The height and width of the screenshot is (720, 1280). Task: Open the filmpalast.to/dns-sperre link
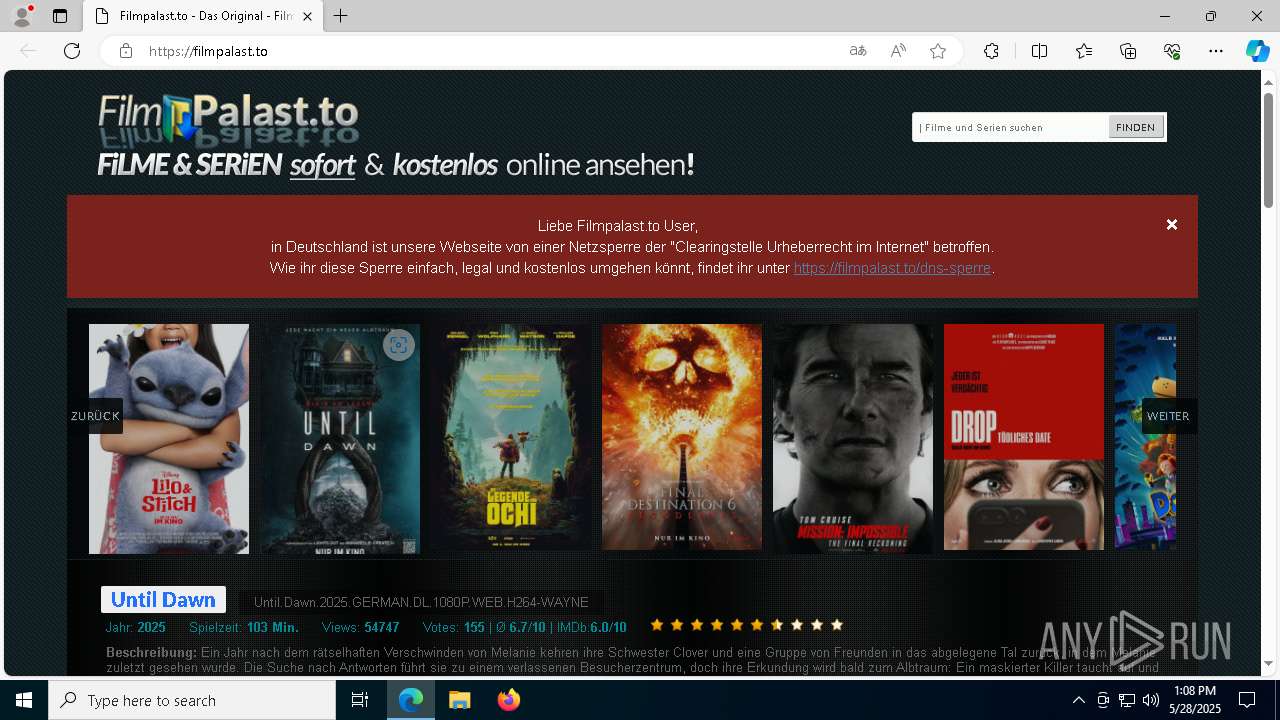[892, 268]
